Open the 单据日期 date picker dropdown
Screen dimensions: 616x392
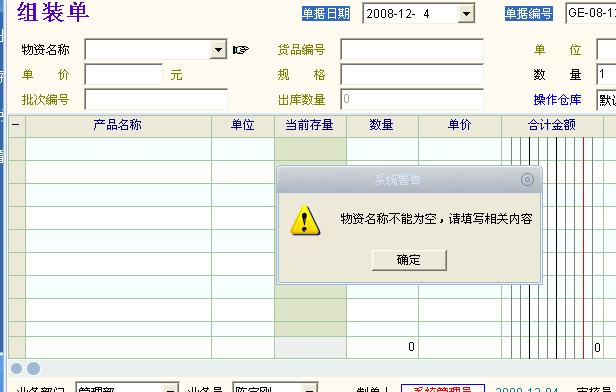[466, 14]
